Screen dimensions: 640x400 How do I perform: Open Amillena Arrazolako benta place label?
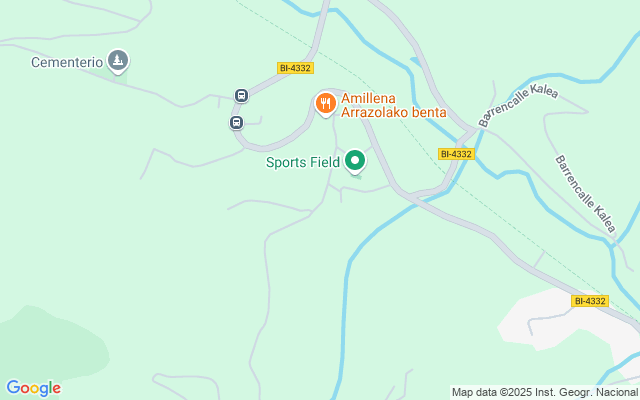(x=393, y=105)
